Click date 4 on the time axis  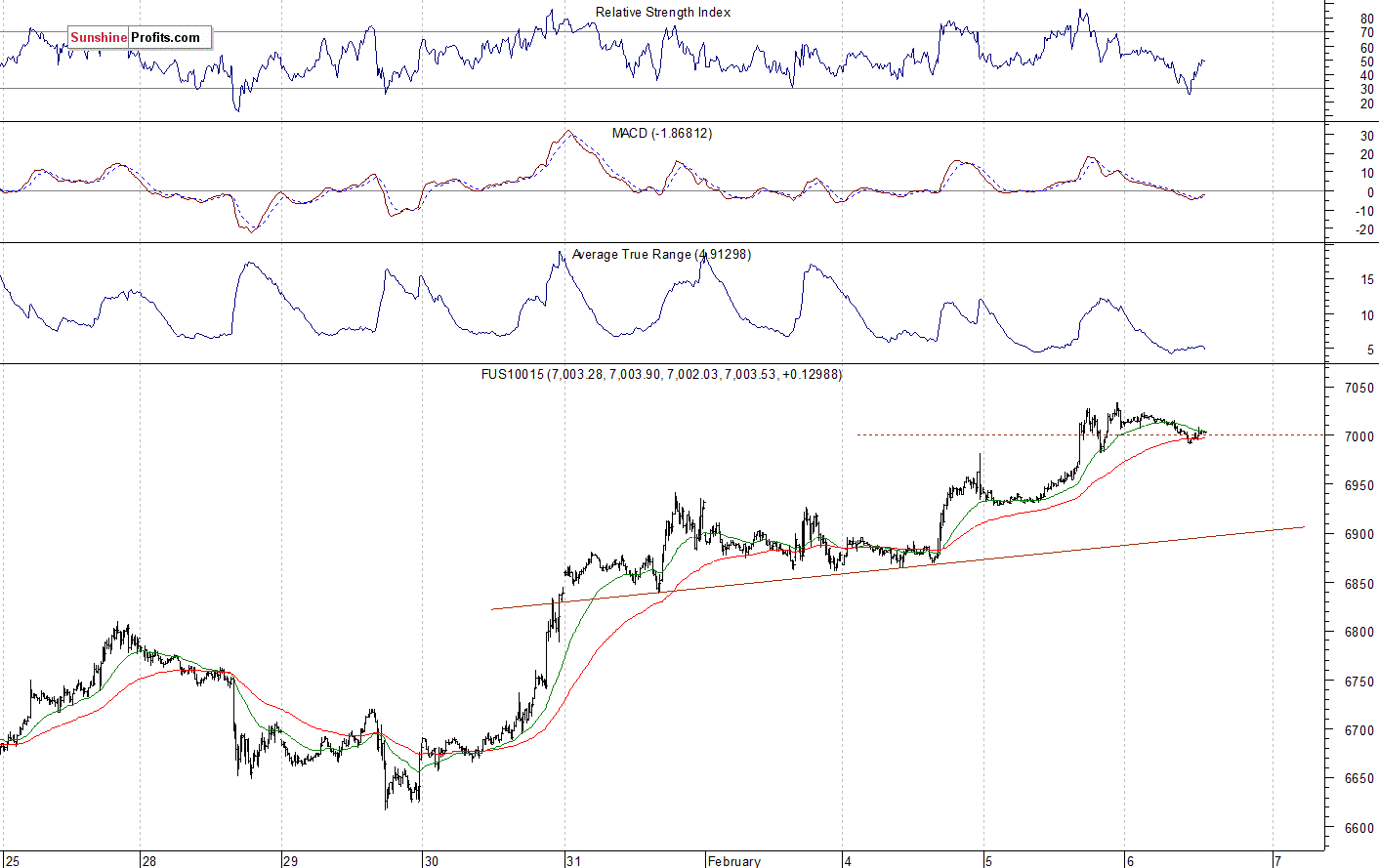(x=848, y=861)
